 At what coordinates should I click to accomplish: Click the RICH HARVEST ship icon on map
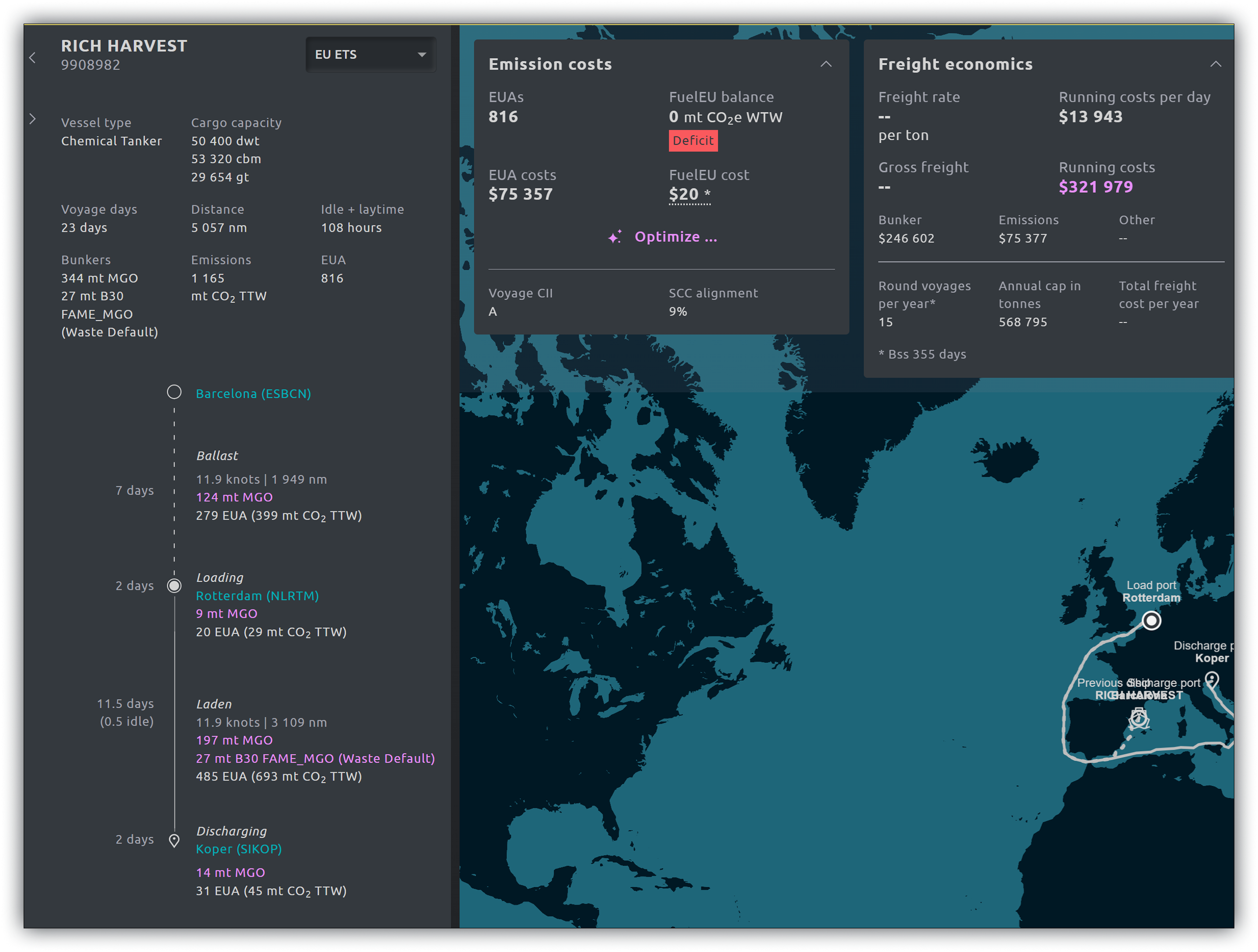1138,719
